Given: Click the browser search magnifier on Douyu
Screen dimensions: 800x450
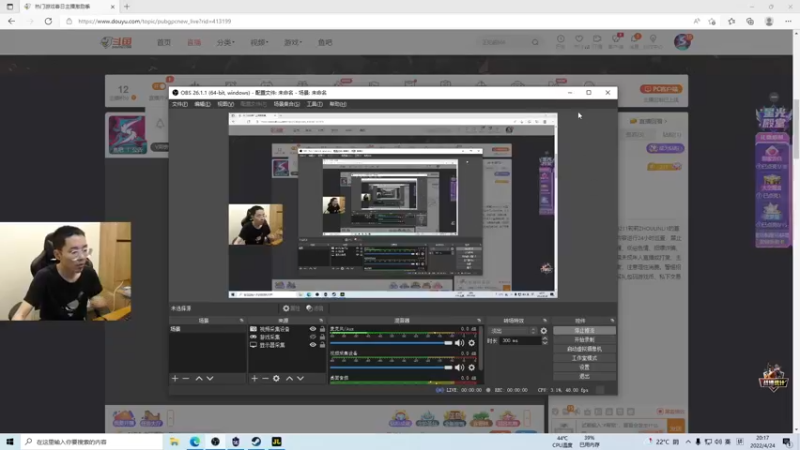Looking at the screenshot, I should point(535,42).
